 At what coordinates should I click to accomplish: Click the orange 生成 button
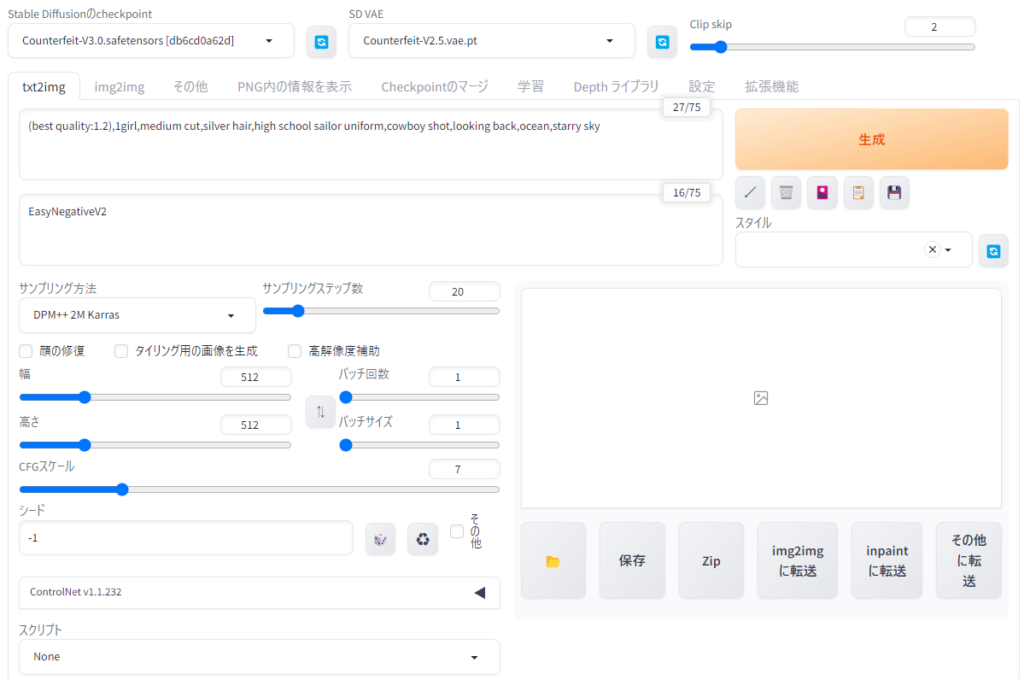coord(871,140)
